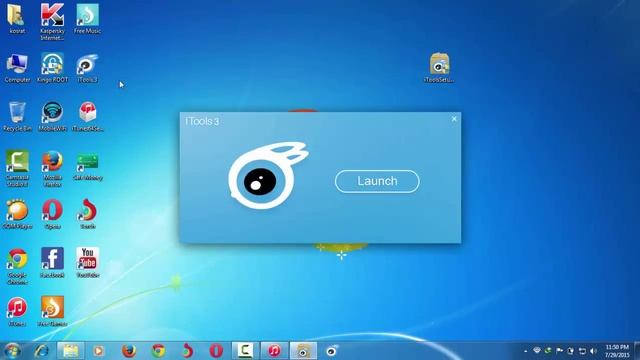Open Chrome from the taskbar
The width and height of the screenshot is (640, 360).
point(158,351)
